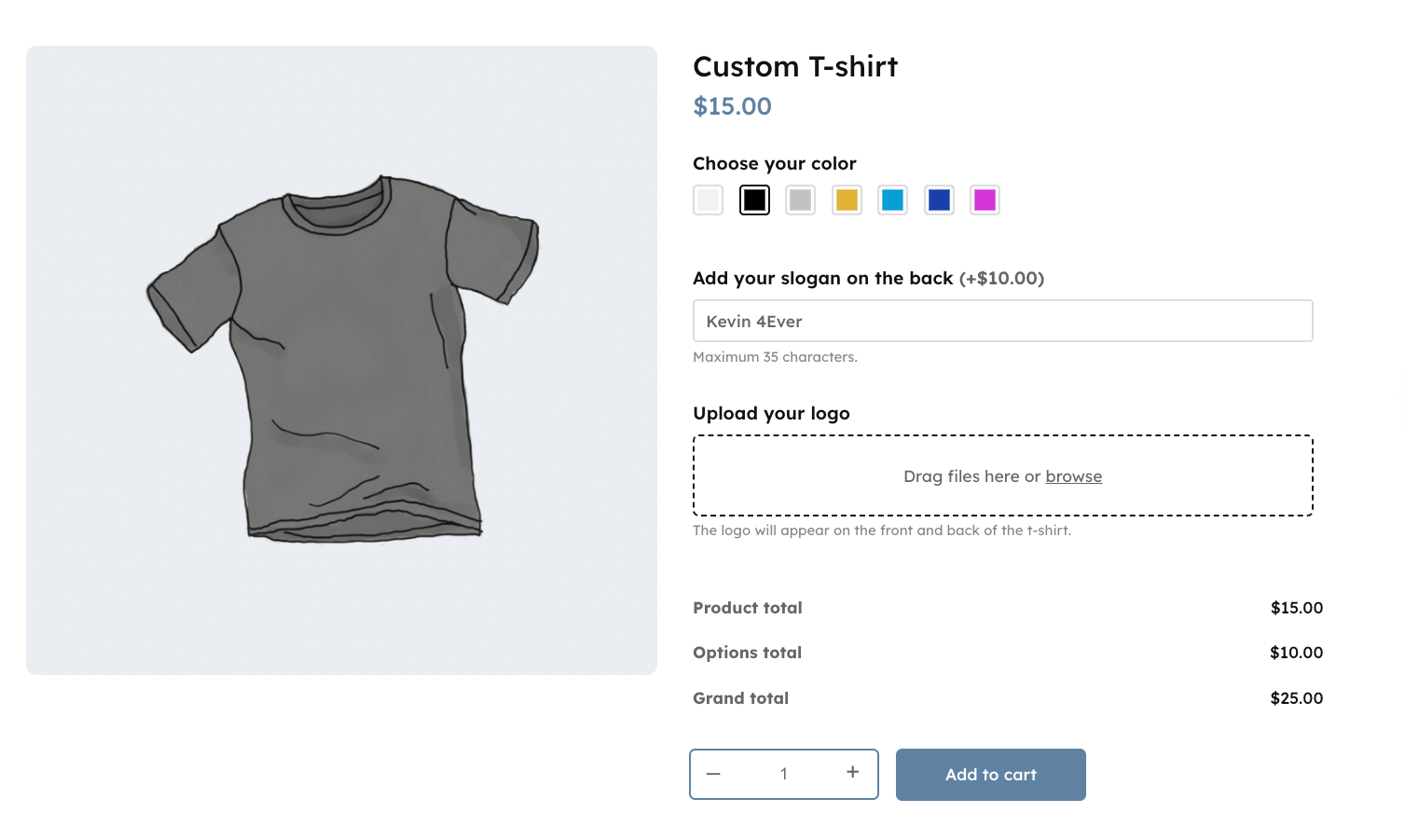Click the Grand total amount
Viewport: 1405px width, 840px height.
[x=1296, y=697]
